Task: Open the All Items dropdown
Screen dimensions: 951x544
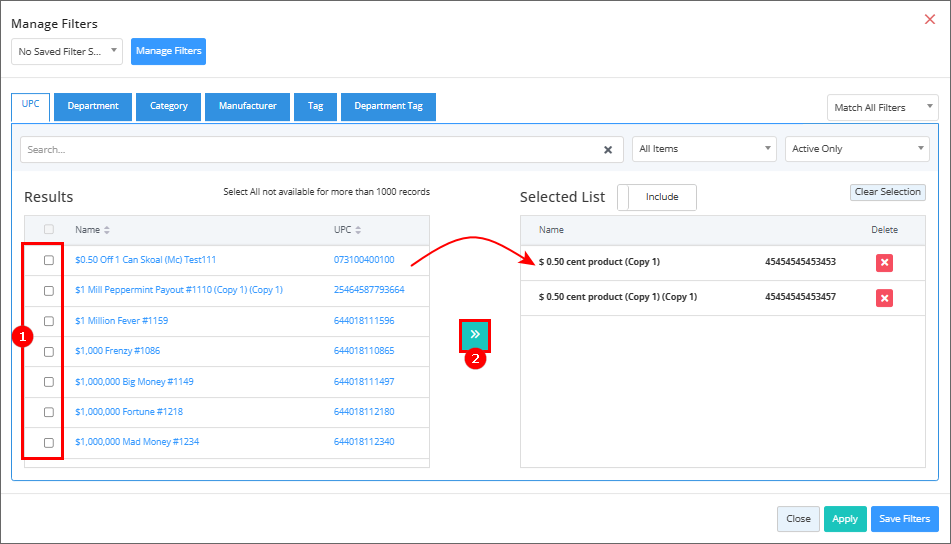Action: click(704, 149)
